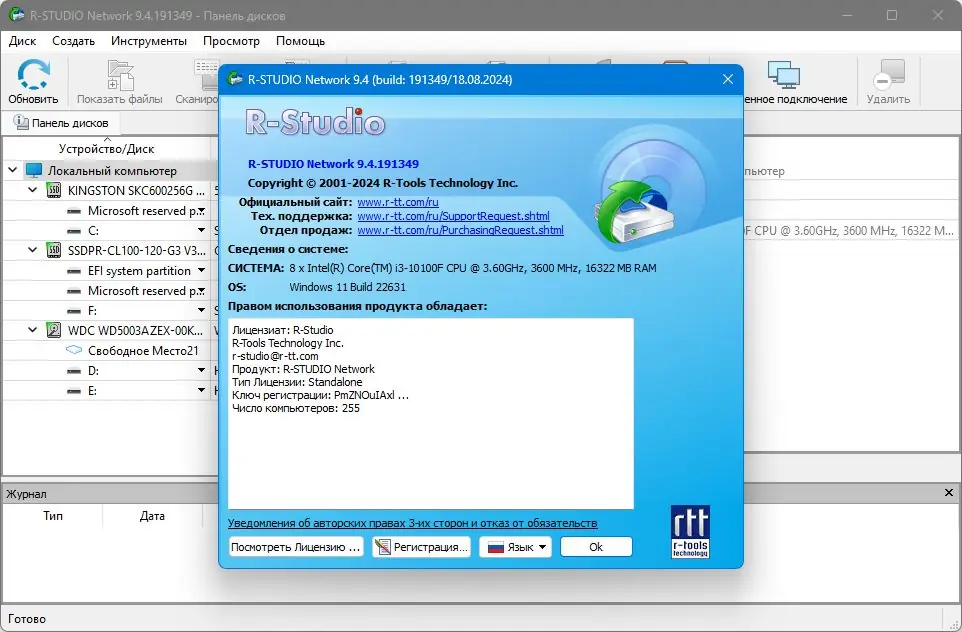This screenshot has width=962, height=632.
Task: Click the EFI system partition icon
Action: click(x=74, y=271)
